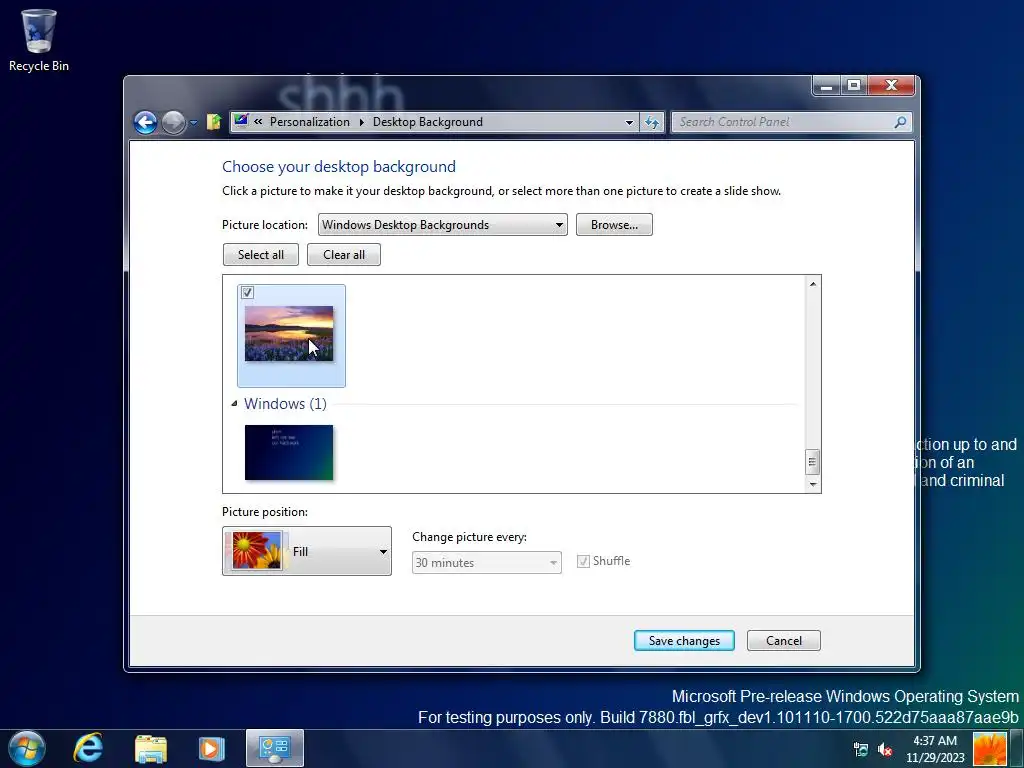Open recent pages dropdown next to Forward arrow
This screenshot has height=768, width=1024.
pyautogui.click(x=193, y=122)
